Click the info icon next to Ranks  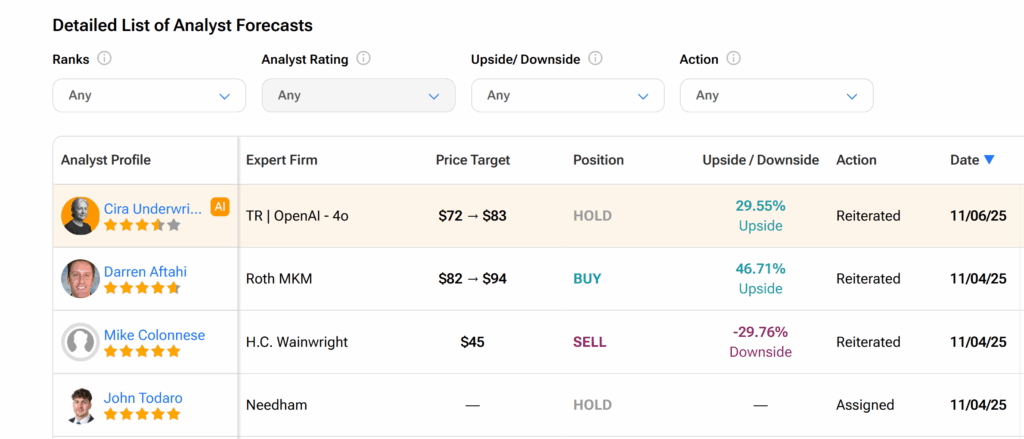pos(105,59)
